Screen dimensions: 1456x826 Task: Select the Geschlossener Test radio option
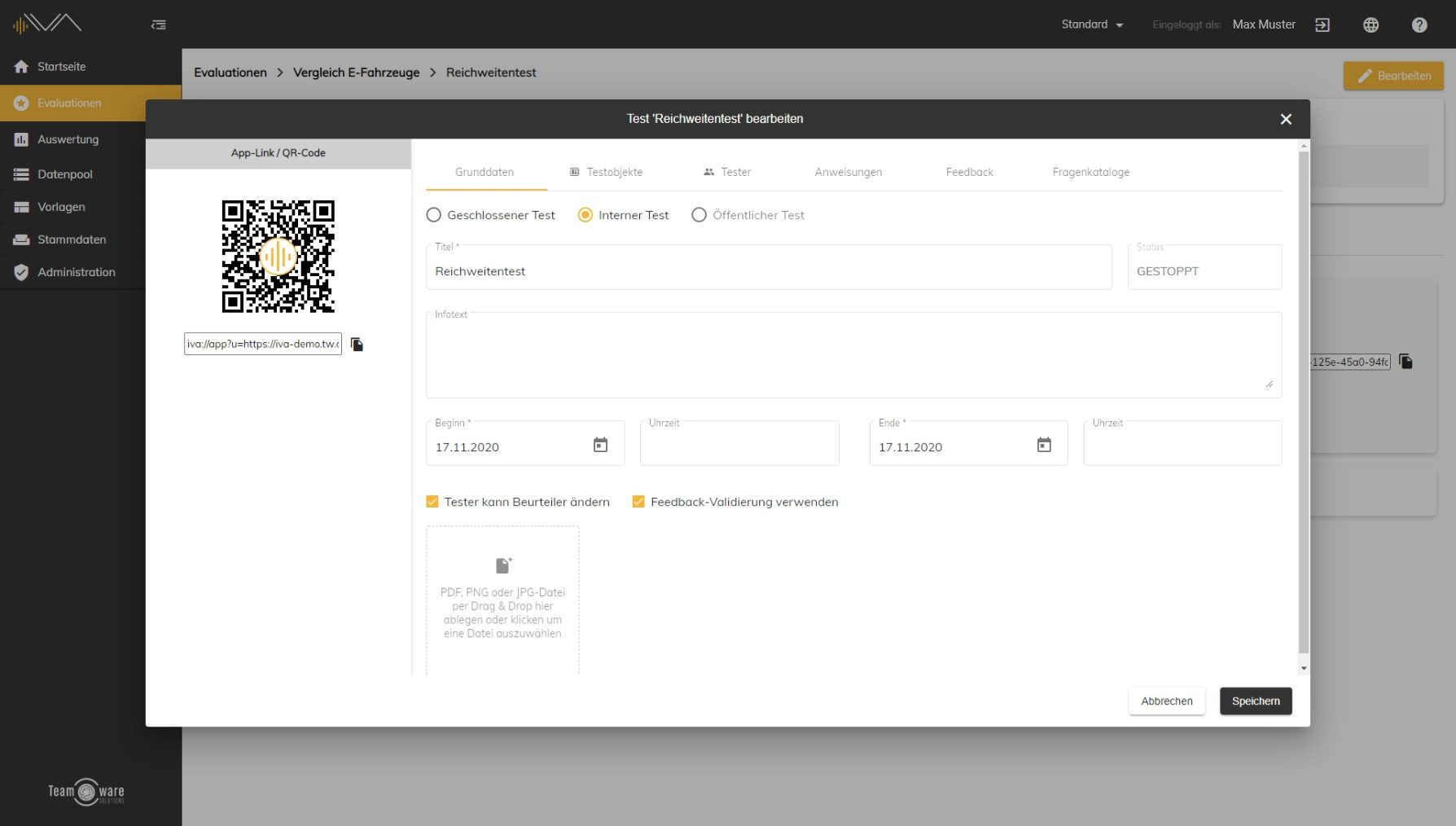click(434, 215)
